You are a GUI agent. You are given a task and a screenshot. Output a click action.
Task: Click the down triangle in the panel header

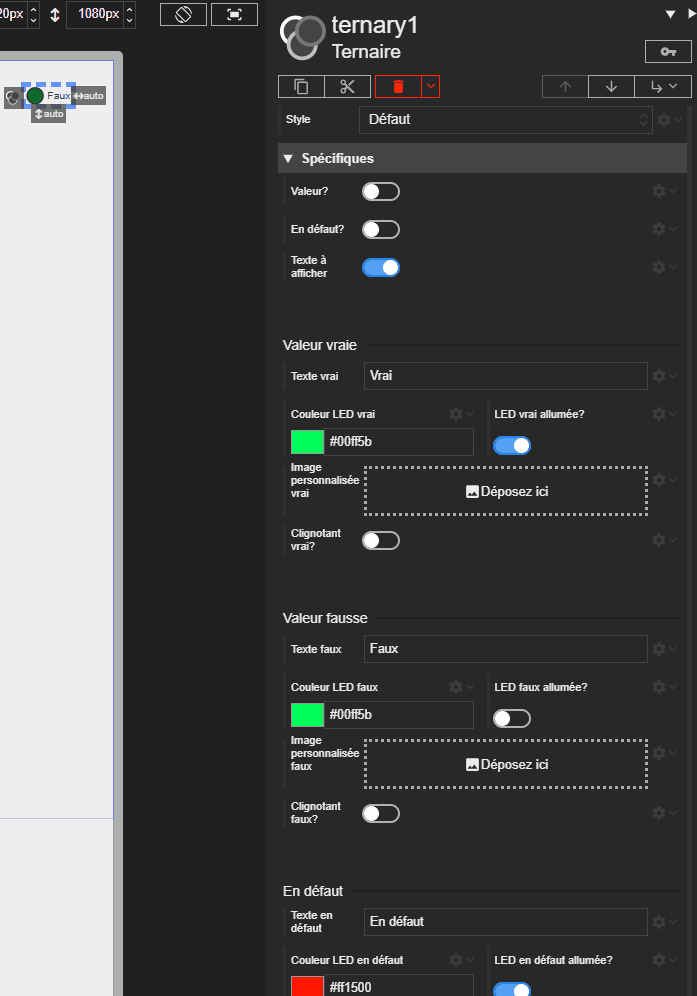tap(670, 14)
